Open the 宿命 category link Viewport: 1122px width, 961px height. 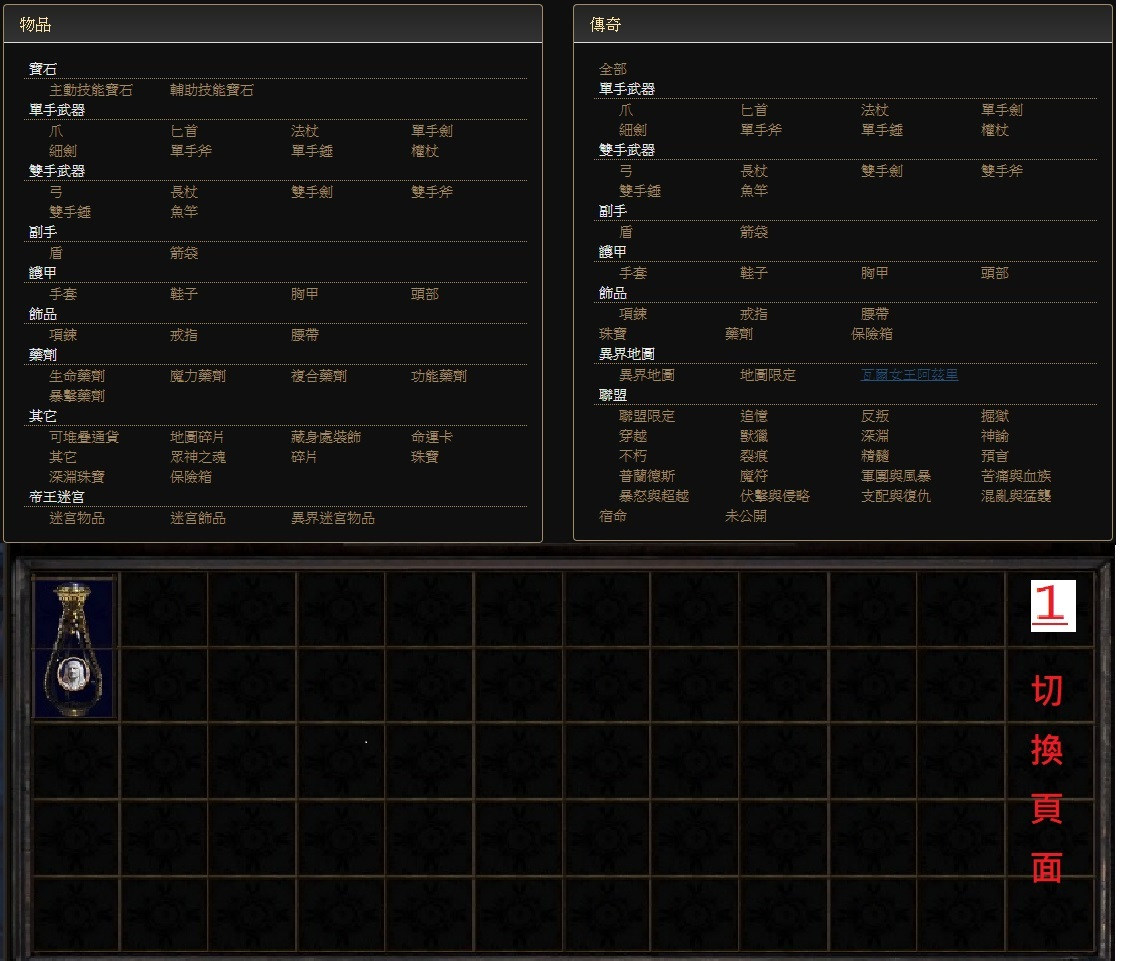[x=613, y=516]
